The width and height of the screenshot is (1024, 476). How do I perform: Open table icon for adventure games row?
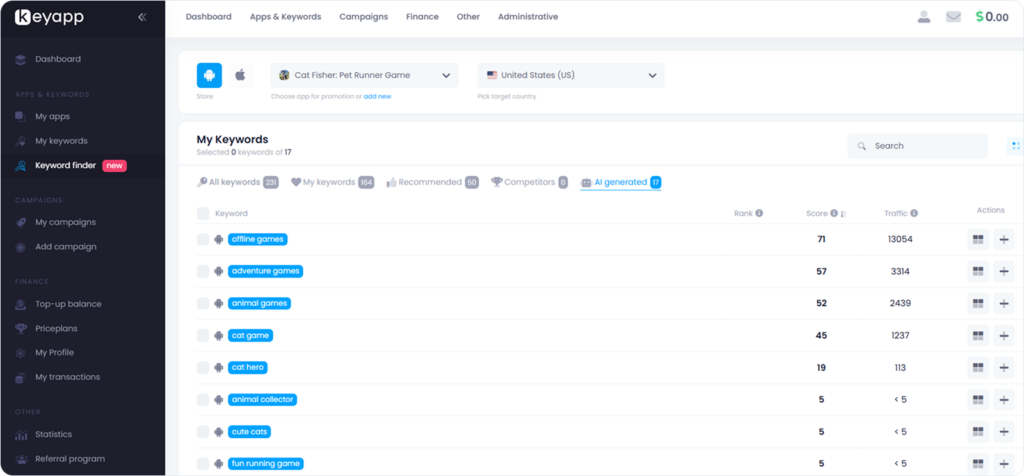pos(978,271)
